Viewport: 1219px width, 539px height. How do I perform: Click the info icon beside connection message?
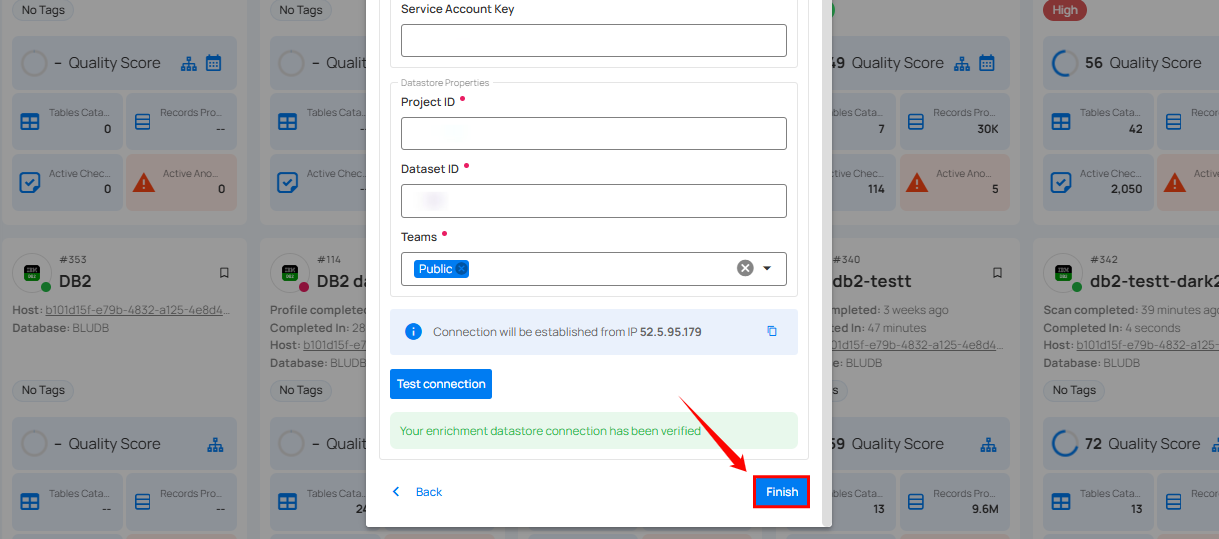pyautogui.click(x=413, y=331)
